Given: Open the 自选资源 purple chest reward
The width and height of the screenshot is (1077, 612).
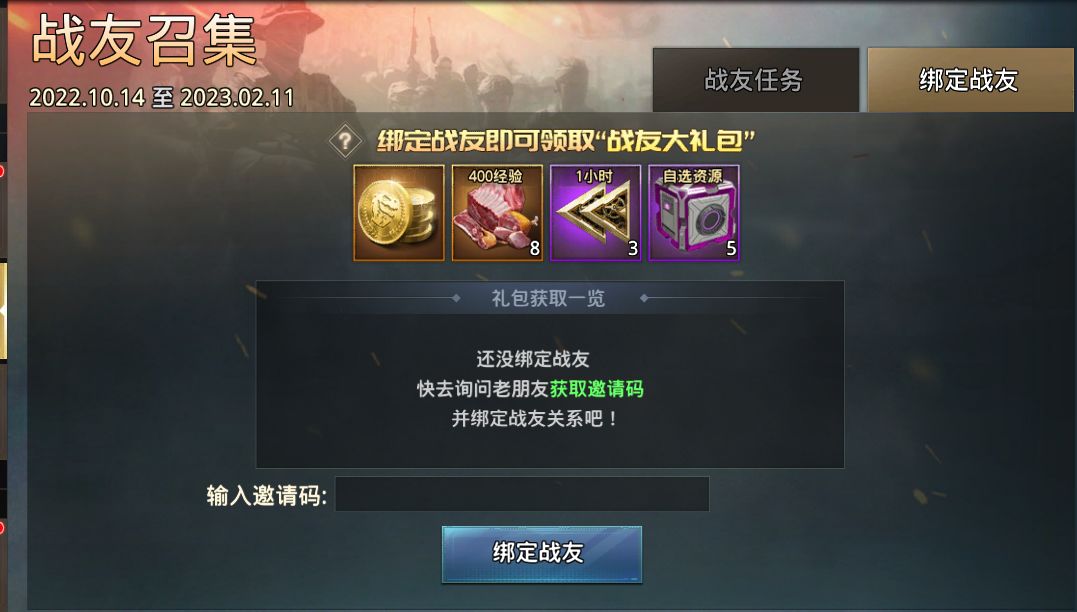Looking at the screenshot, I should coord(694,213).
